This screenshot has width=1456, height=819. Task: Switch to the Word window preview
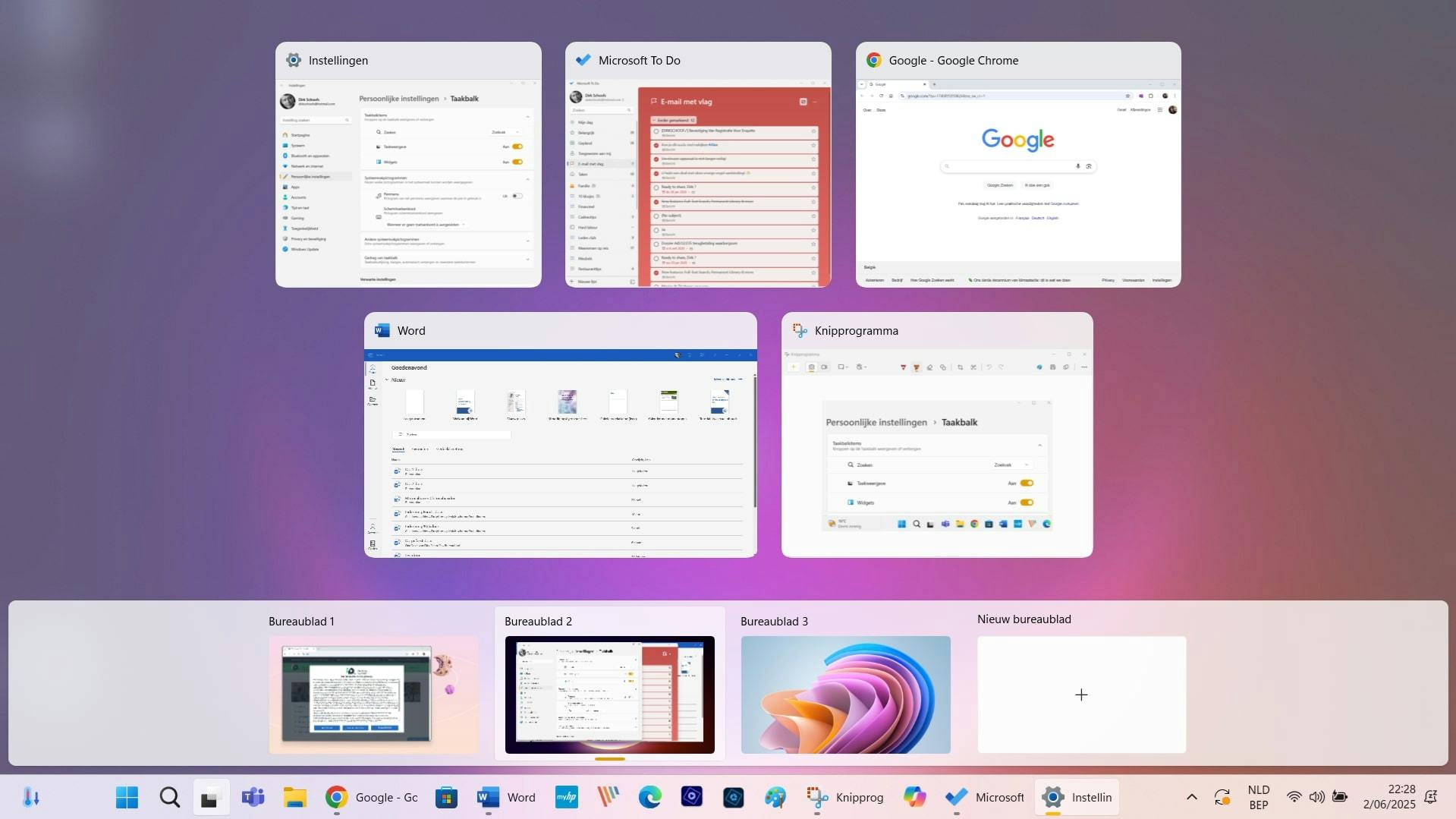point(561,435)
